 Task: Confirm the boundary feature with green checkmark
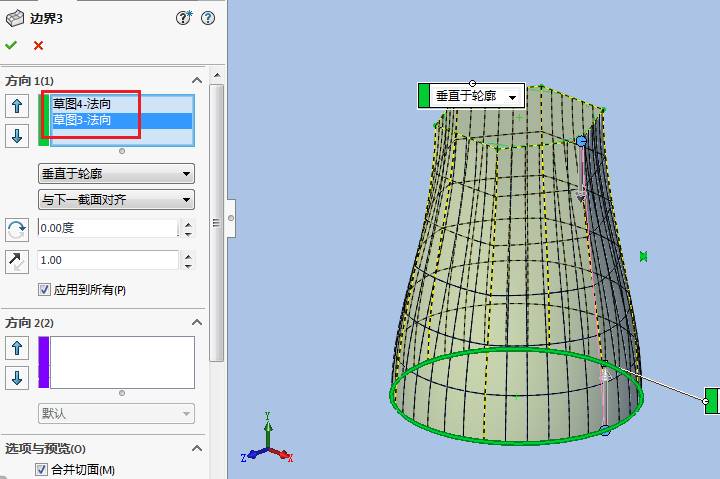coord(11,45)
